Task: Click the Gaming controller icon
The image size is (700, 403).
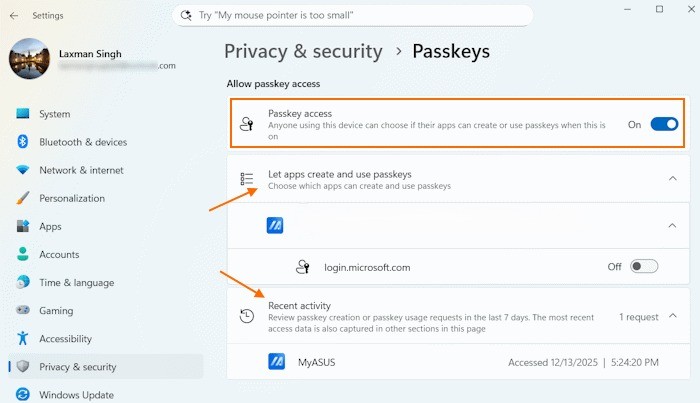Action: click(23, 310)
